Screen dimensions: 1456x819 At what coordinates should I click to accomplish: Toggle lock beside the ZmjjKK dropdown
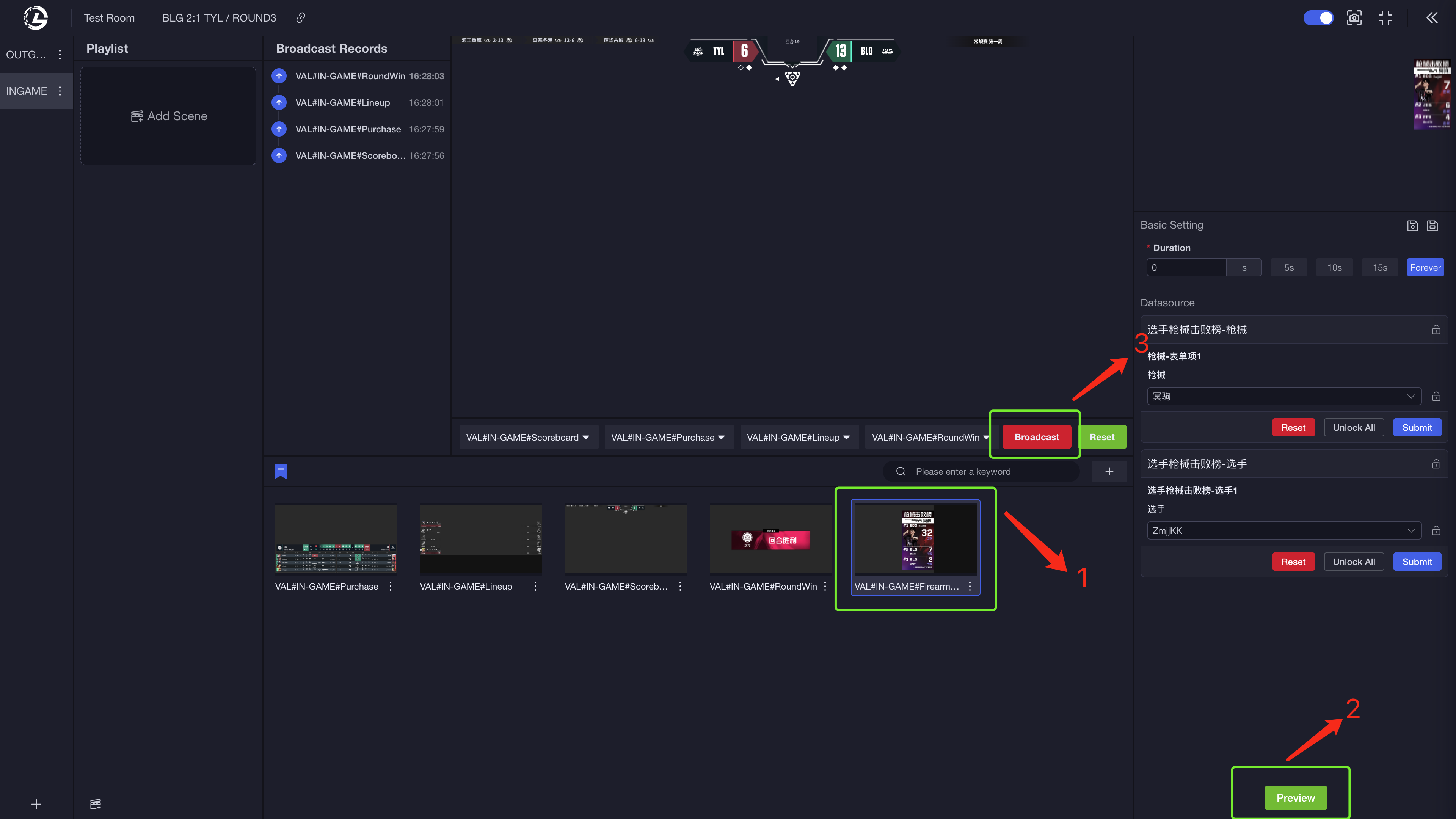click(x=1436, y=531)
